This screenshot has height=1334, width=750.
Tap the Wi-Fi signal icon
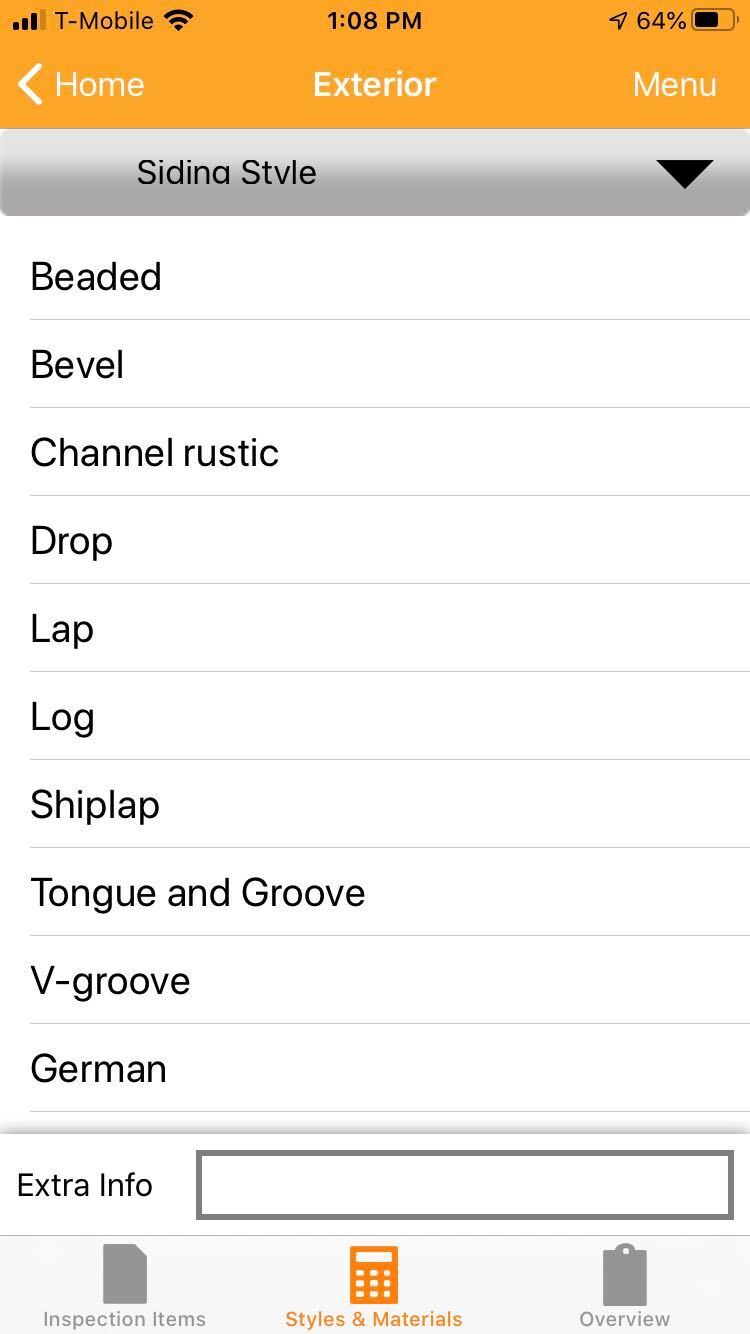pyautogui.click(x=179, y=21)
